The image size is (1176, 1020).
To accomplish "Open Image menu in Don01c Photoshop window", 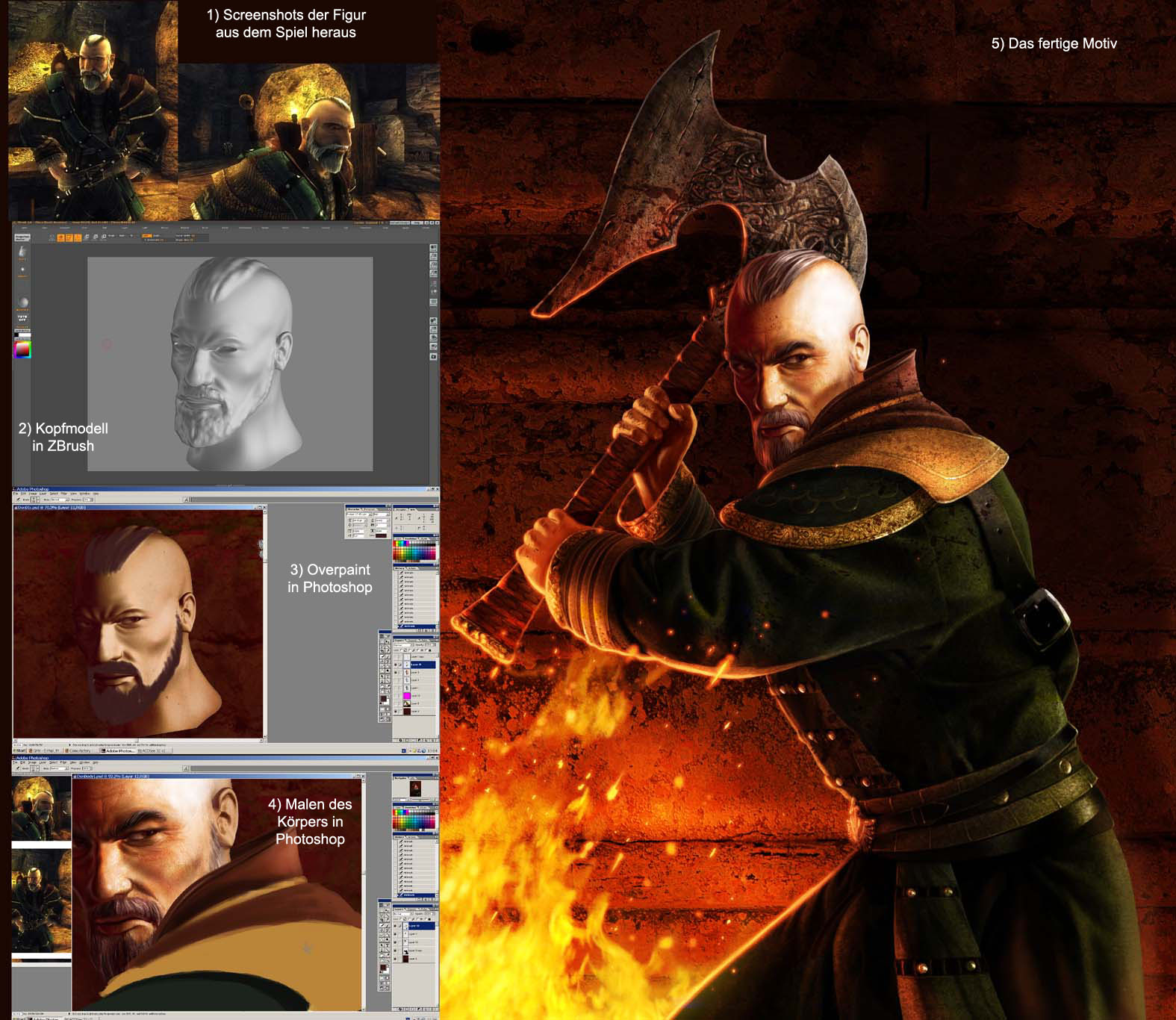I will coord(33,494).
